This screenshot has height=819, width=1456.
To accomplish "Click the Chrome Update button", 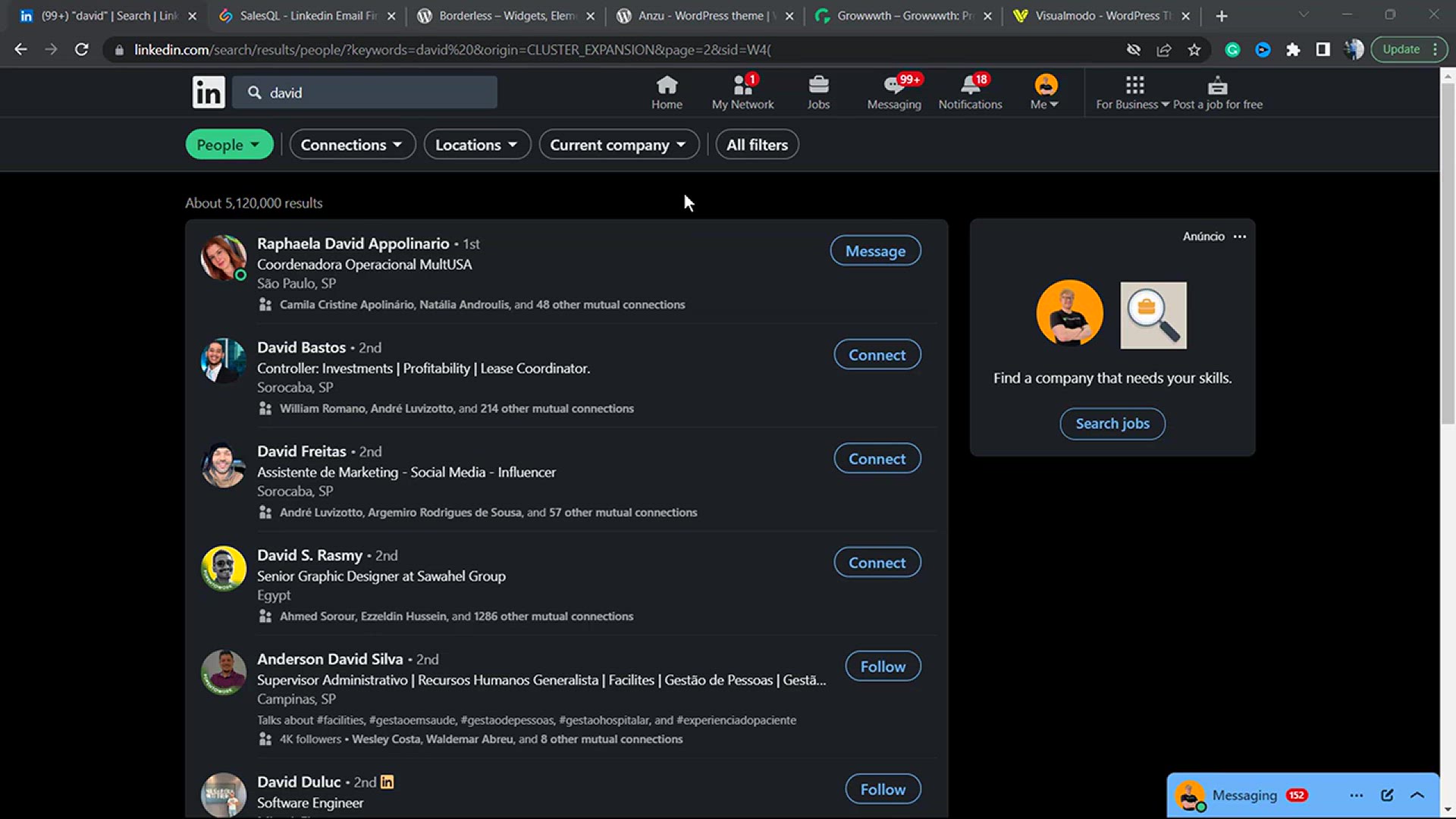I will point(1409,49).
